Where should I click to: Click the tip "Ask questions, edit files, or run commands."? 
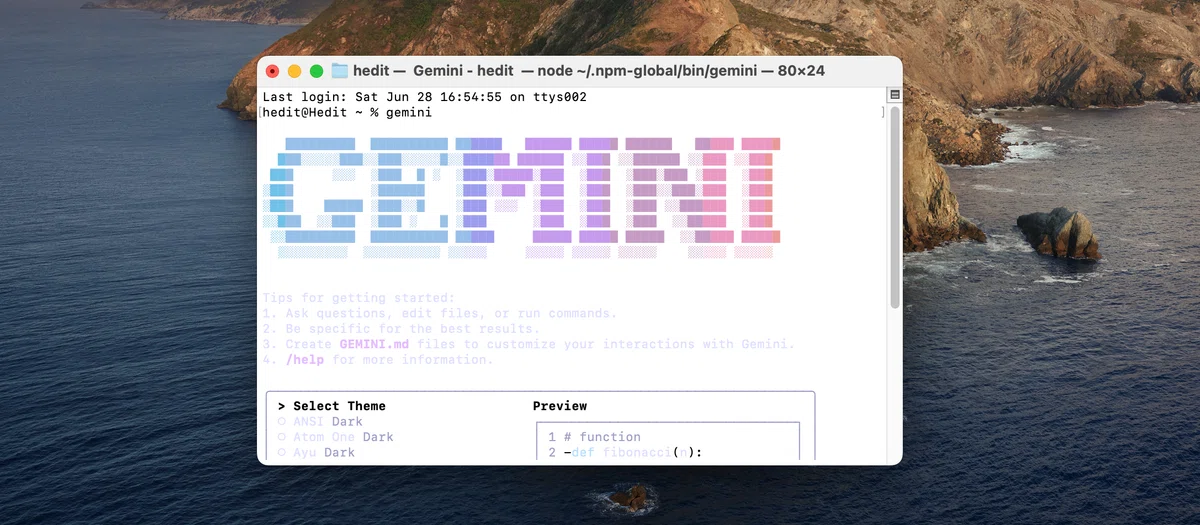click(x=451, y=313)
